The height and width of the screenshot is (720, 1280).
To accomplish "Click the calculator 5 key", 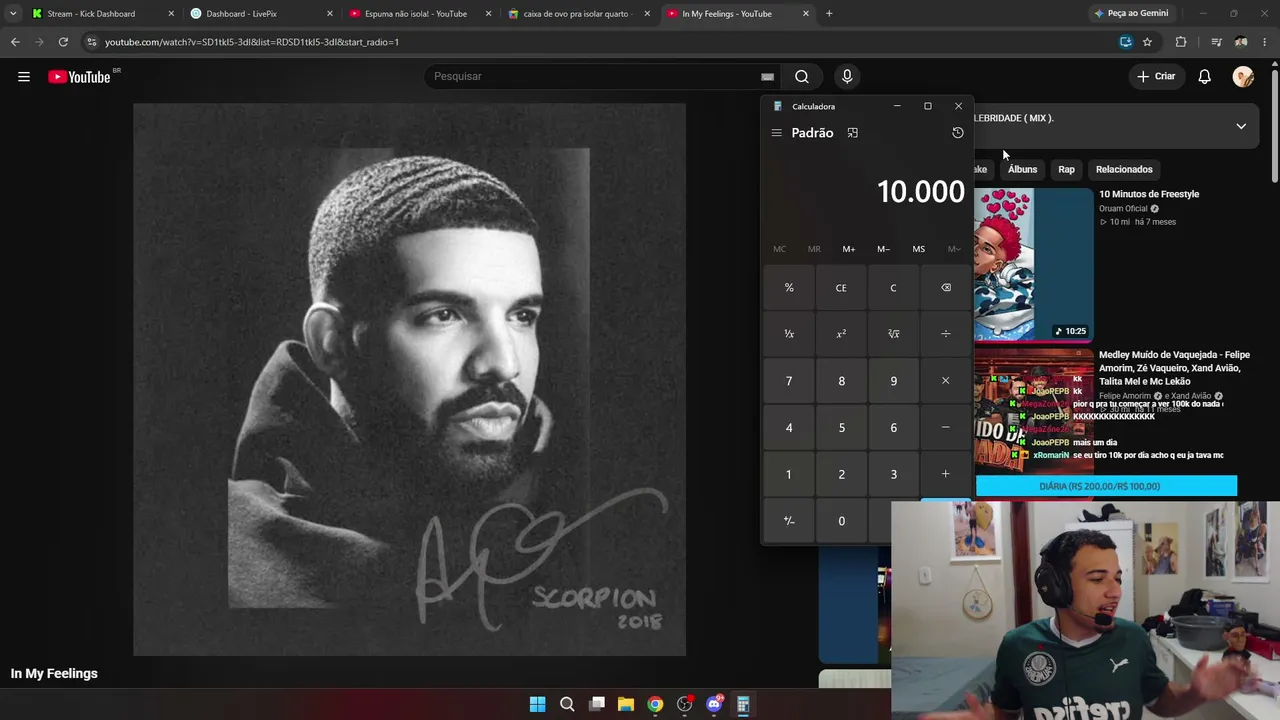I will click(x=841, y=428).
